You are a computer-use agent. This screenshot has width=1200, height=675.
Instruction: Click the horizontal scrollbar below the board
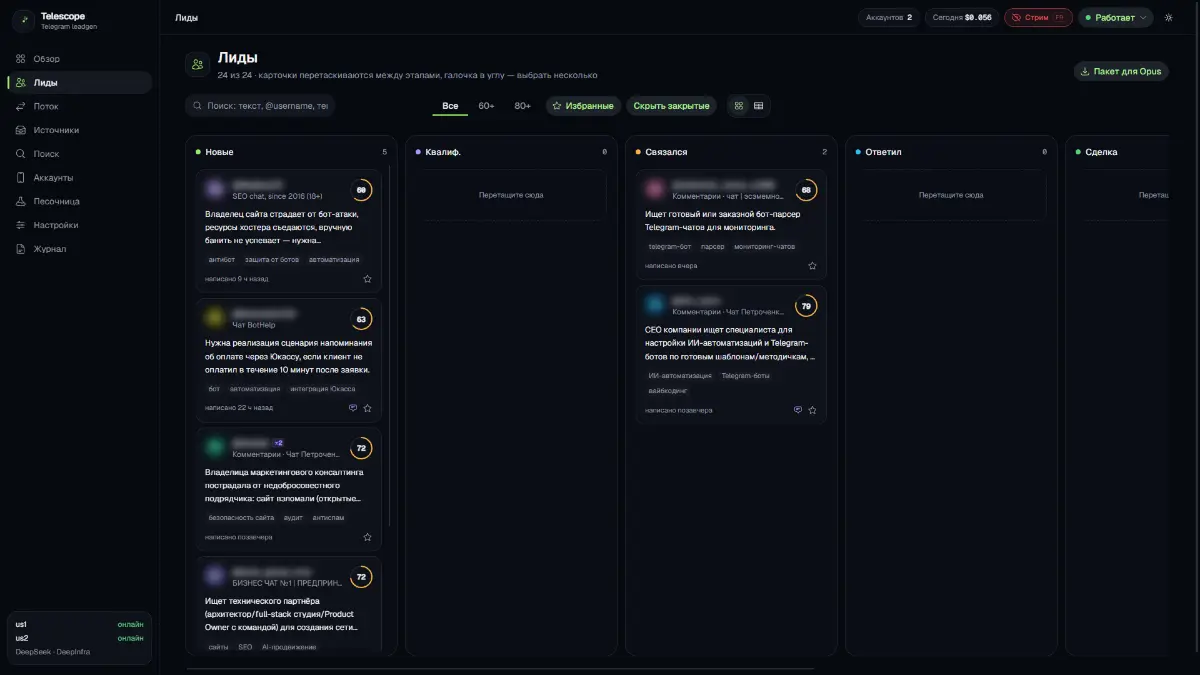500,669
